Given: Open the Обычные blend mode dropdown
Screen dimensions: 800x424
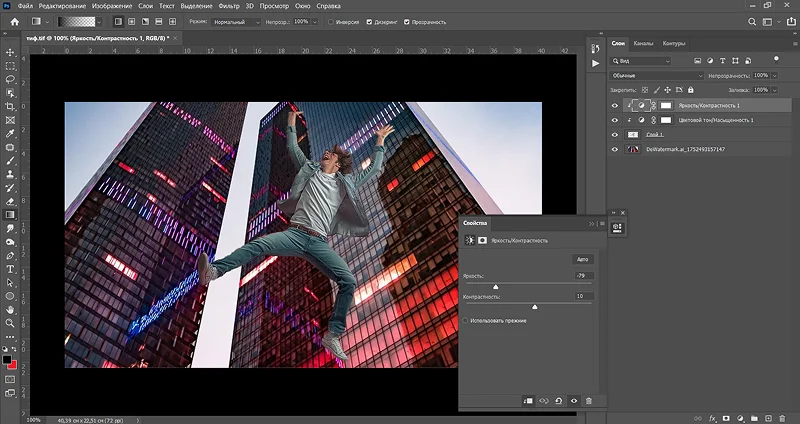Looking at the screenshot, I should click(656, 76).
